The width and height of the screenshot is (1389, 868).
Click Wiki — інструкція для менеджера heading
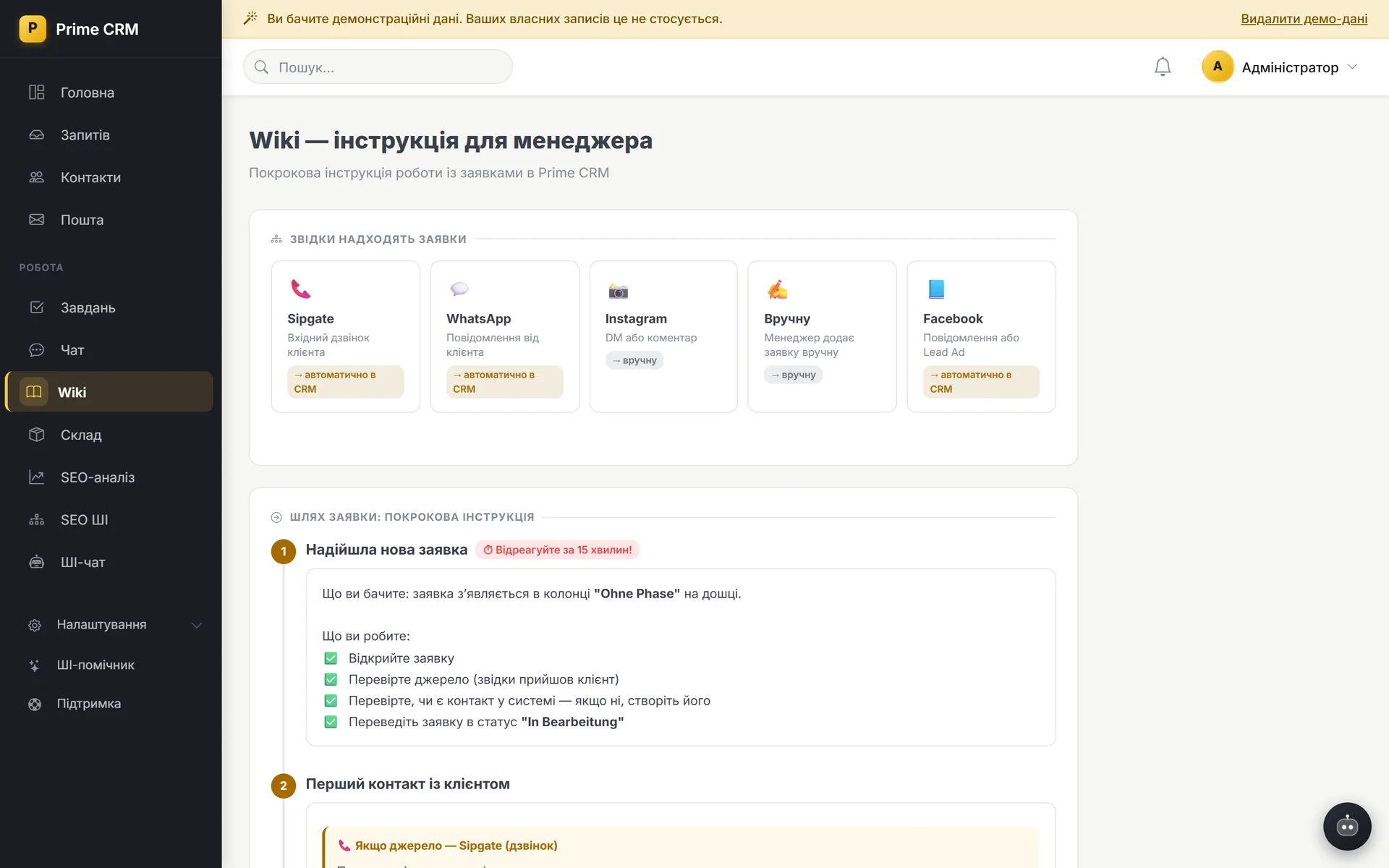point(451,140)
